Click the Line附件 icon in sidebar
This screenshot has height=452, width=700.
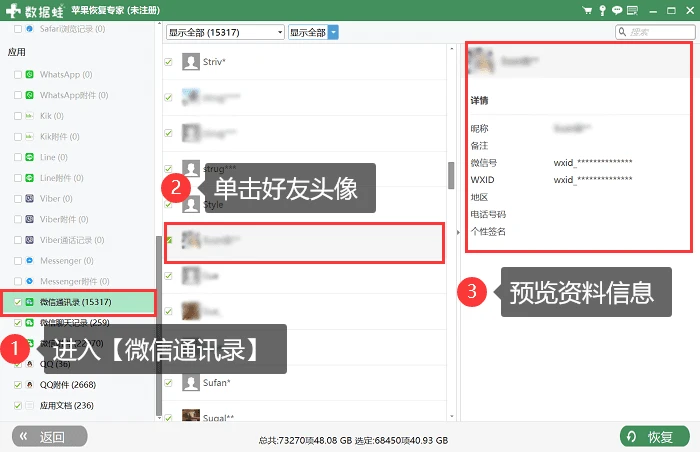coord(29,178)
